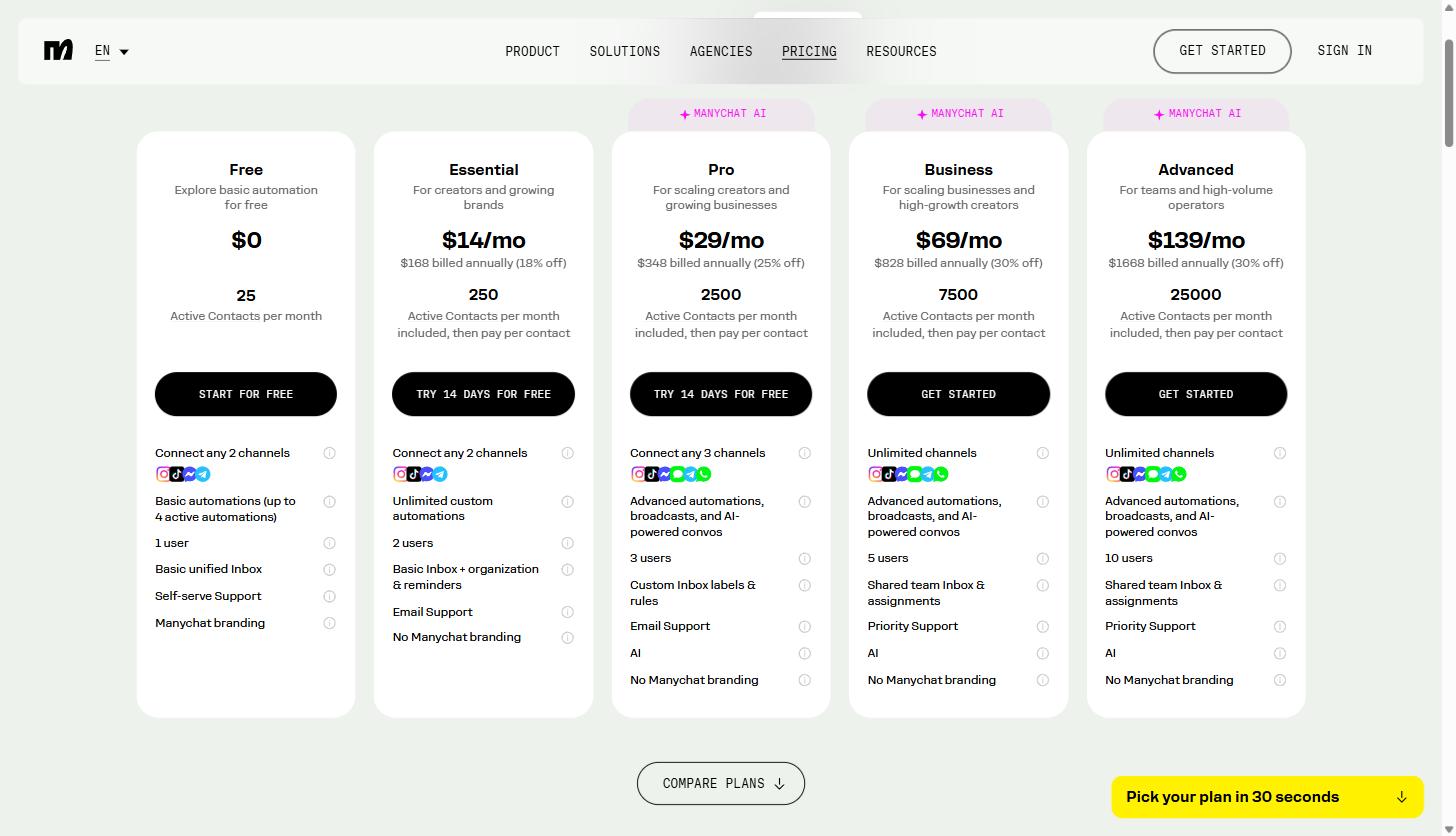Show details for Basic unified Inbox
The height and width of the screenshot is (836, 1456).
[329, 569]
